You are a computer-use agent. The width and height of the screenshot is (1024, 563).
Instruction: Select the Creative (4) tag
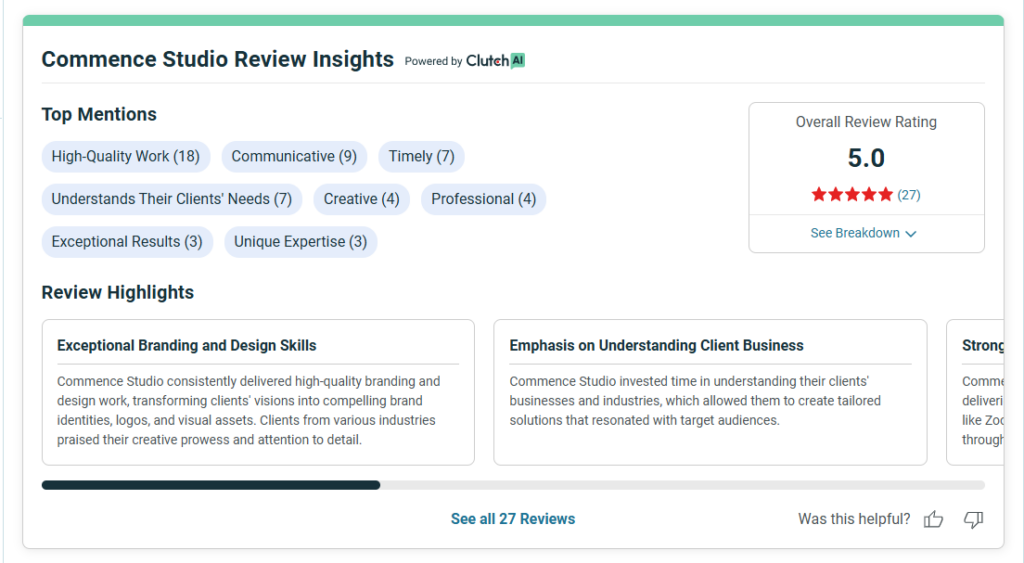coord(361,199)
